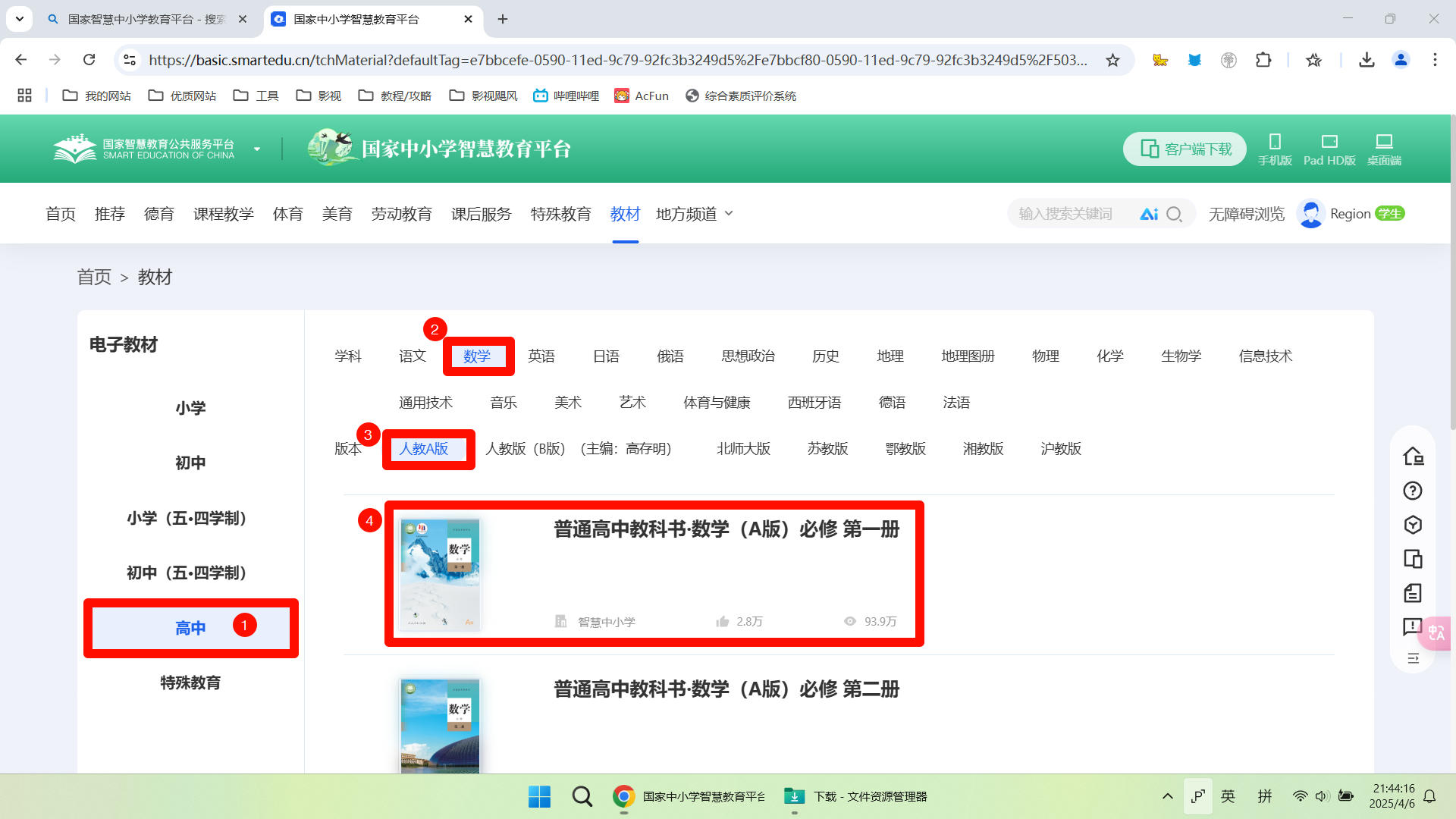
Task: Click the feedback exclamation icon in sidebar
Action: [x=1413, y=626]
